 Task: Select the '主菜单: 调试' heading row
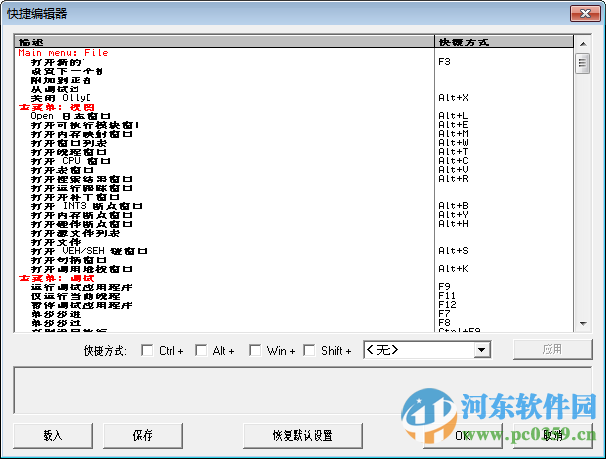224,278
